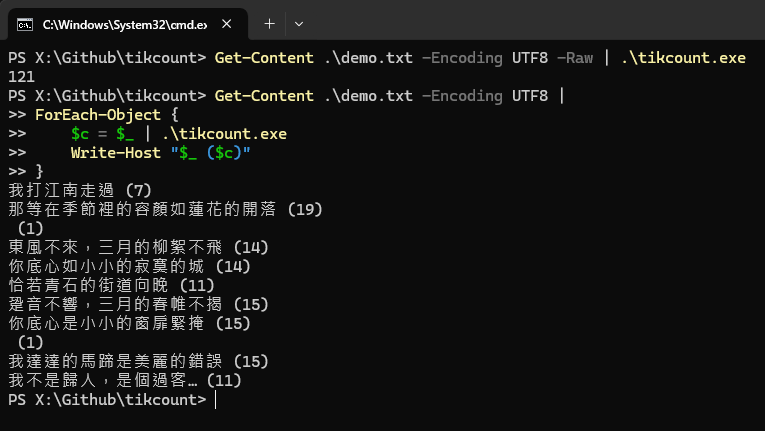This screenshot has height=431, width=765.
Task: Click the line 我不是歸人，是個過客… (11)
Action: coord(125,380)
